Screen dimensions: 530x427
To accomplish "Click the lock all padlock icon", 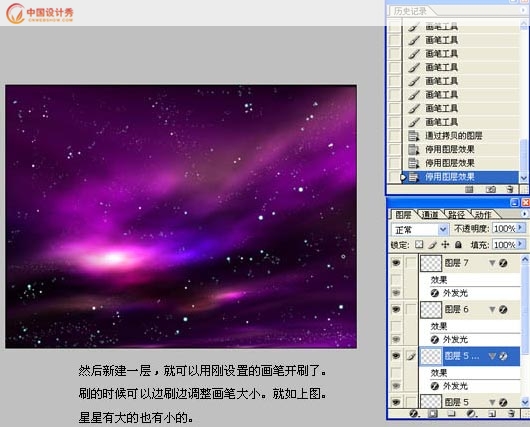I will pos(458,244).
